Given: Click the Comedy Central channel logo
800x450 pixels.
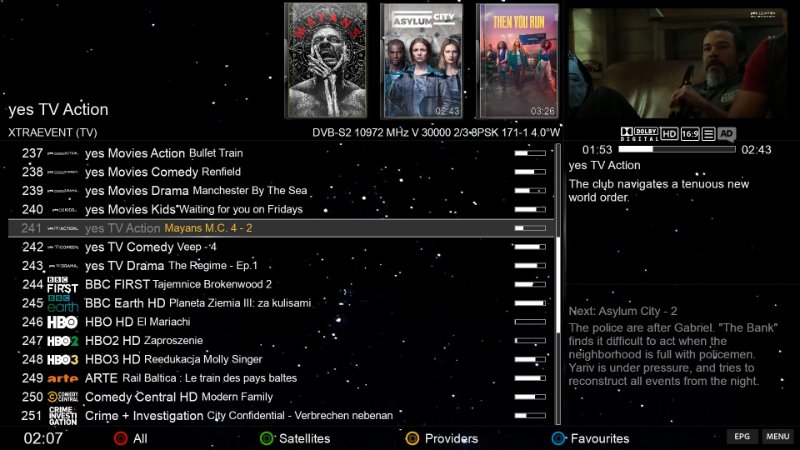Looking at the screenshot, I should coord(62,397).
